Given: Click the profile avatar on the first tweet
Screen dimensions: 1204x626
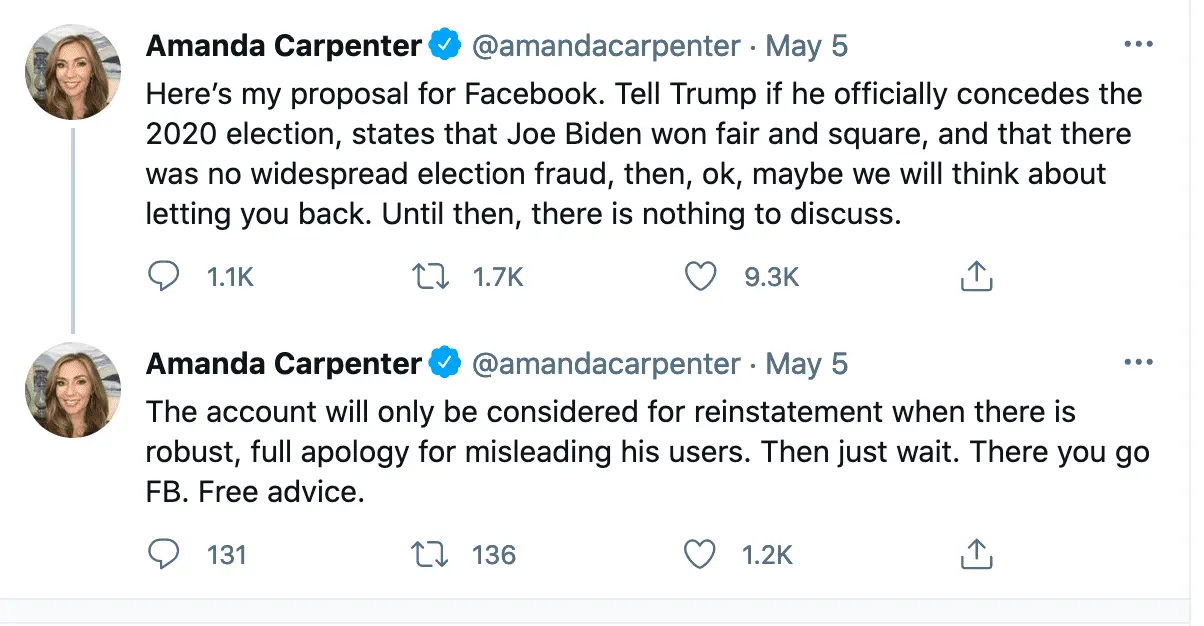Looking at the screenshot, I should tap(72, 70).
